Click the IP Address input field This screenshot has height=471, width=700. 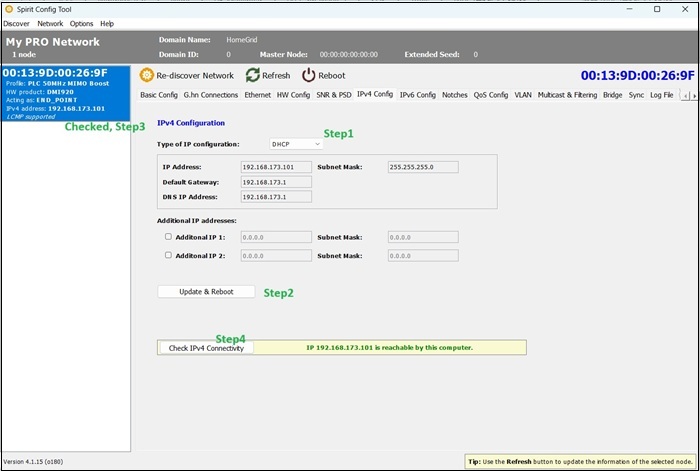point(276,167)
